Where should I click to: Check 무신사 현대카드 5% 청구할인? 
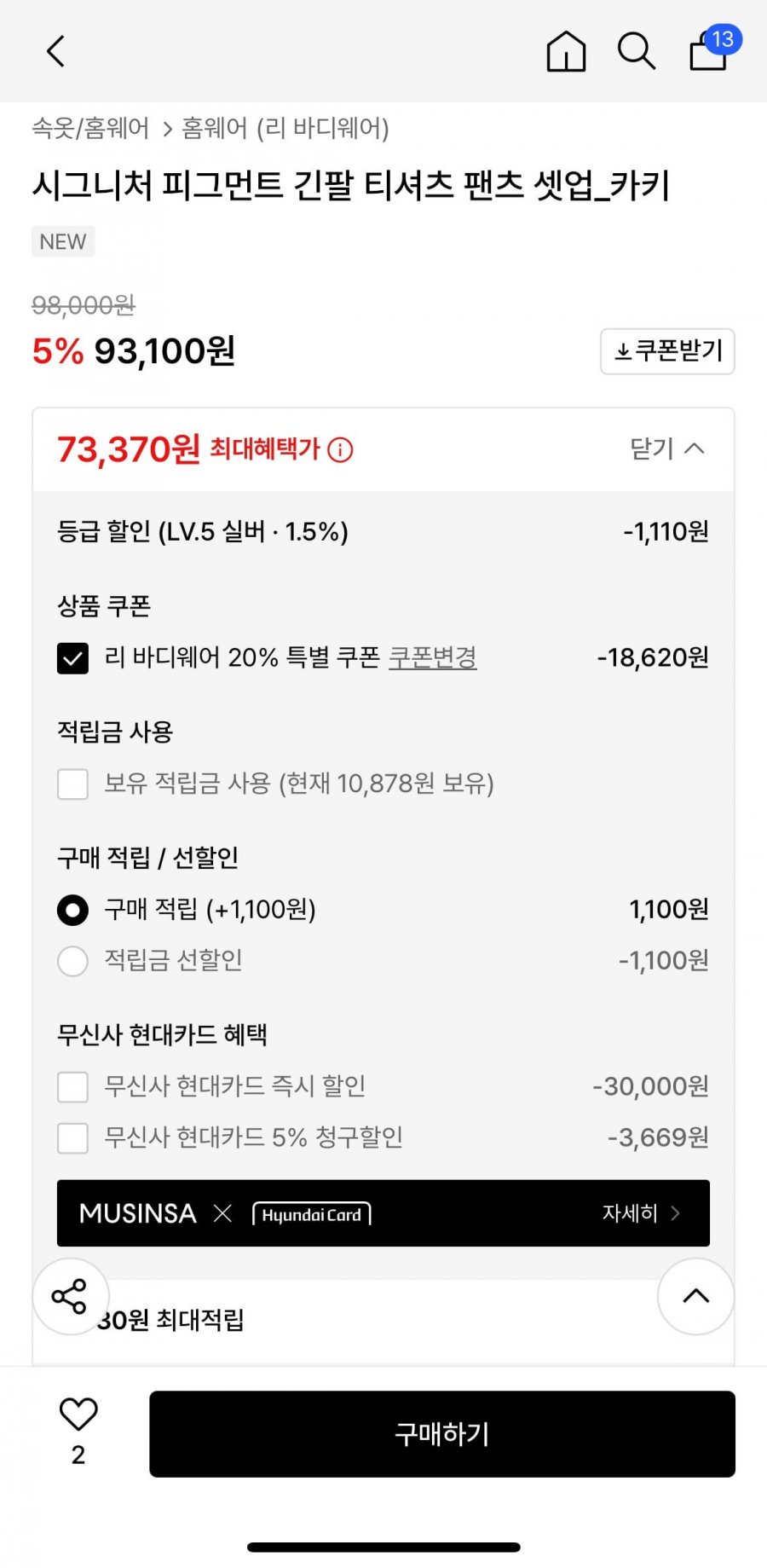tap(72, 1137)
